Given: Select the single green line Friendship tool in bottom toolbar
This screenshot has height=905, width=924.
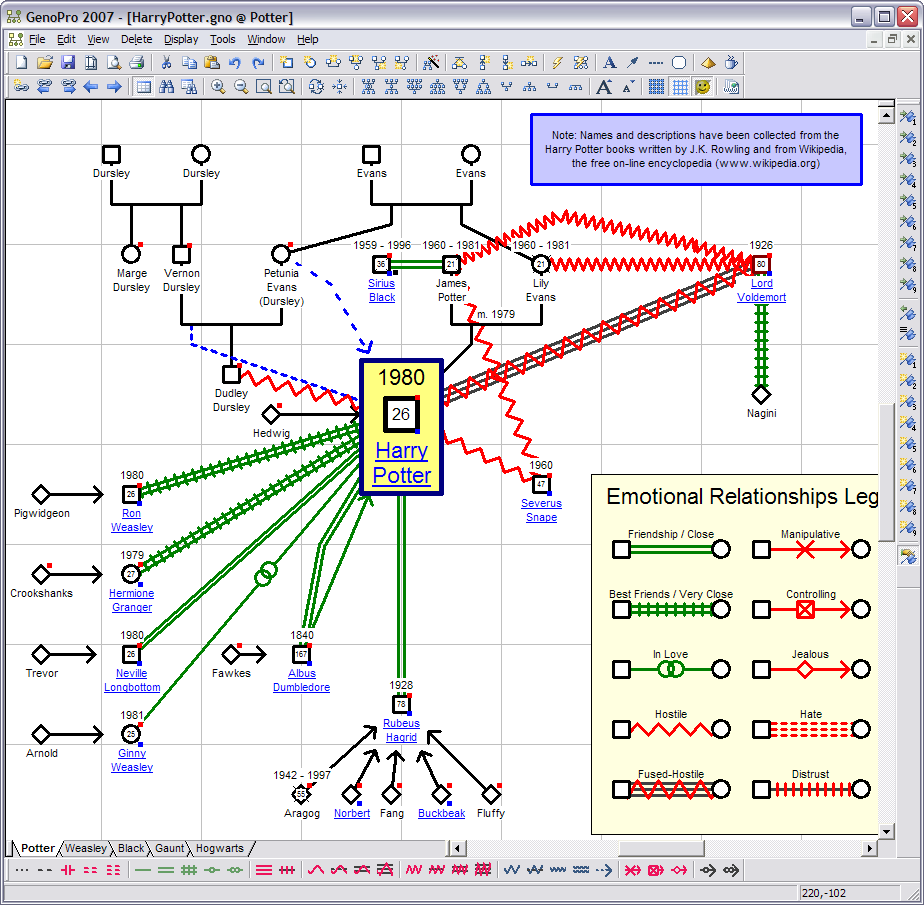Looking at the screenshot, I should tap(143, 870).
